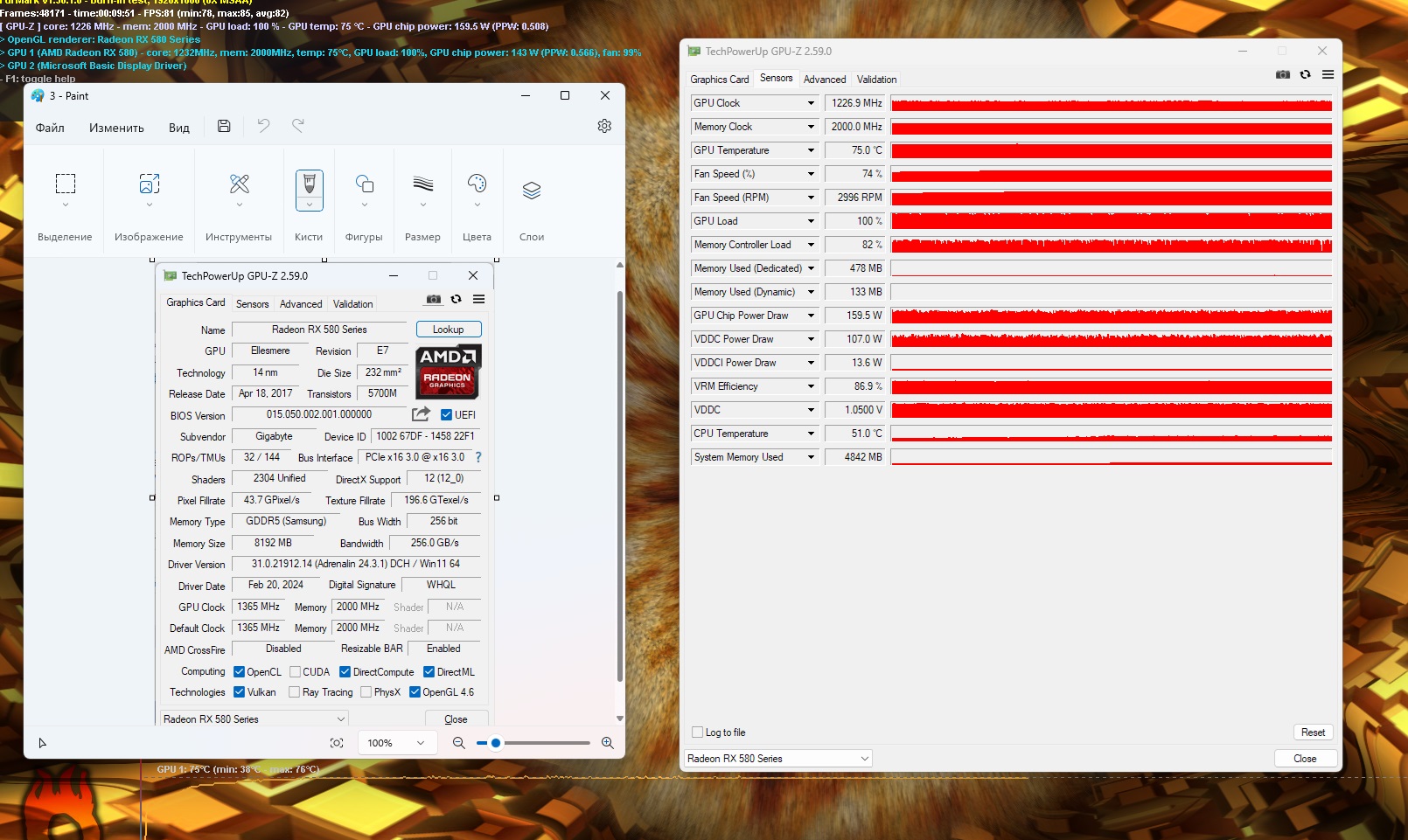This screenshot has width=1408, height=840.
Task: Expand the GPU Load sensor dropdown
Action: tap(811, 221)
